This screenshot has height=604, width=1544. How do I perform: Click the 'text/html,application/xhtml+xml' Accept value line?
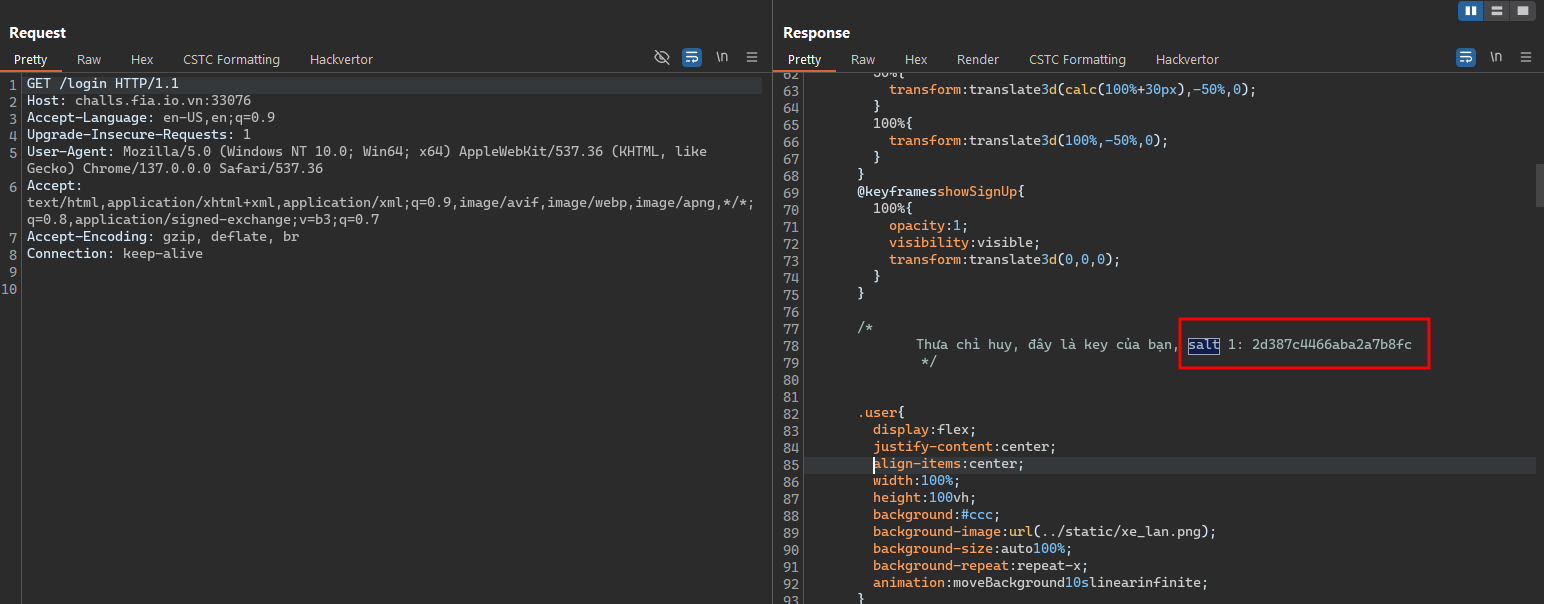point(391,203)
